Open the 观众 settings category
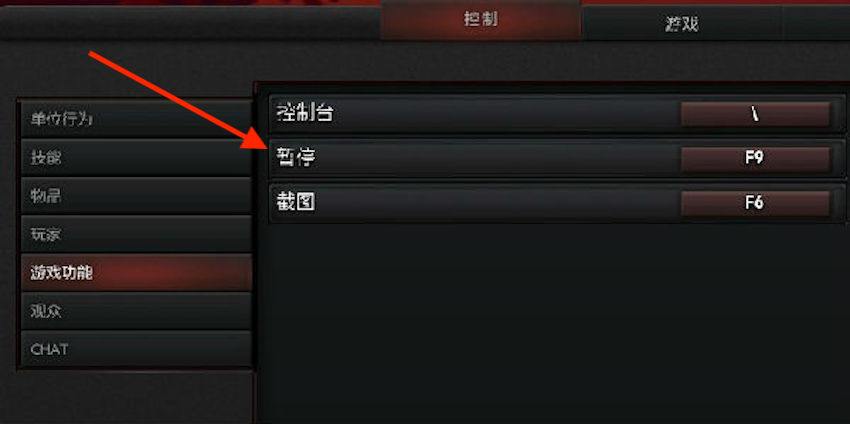 coord(136,311)
